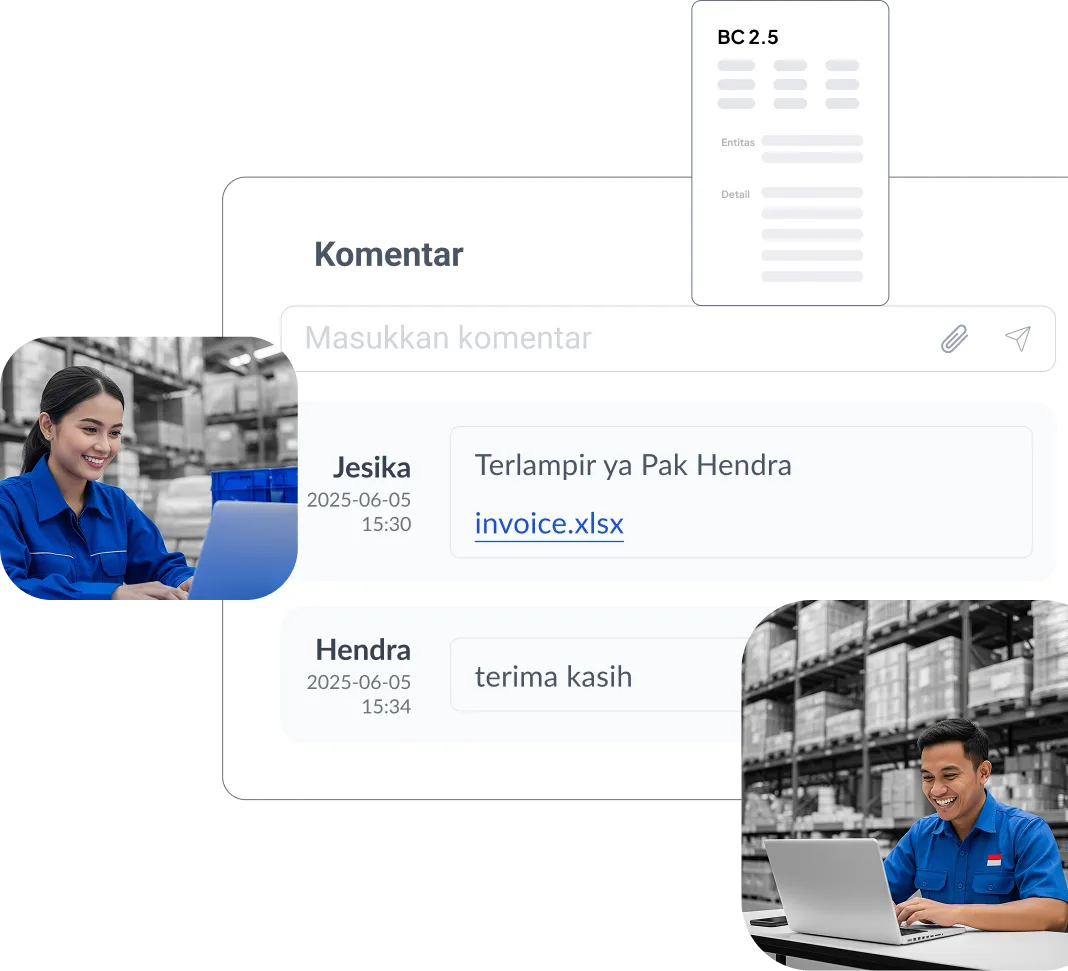
Task: Focus the Masukkan komentar input field
Action: tap(668, 338)
